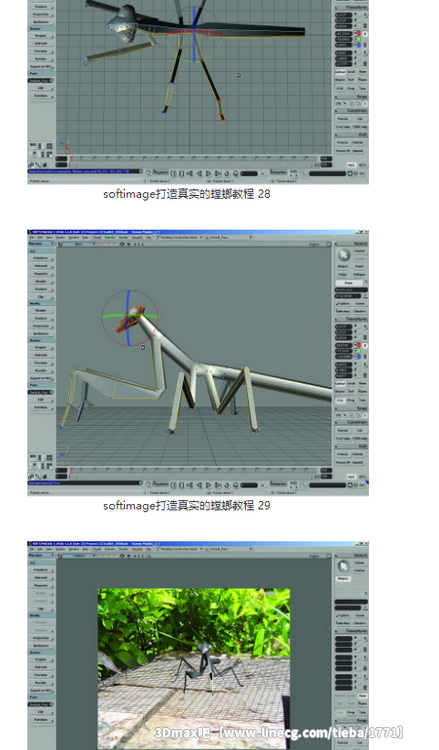Click the camera icon in figure 29 viewport header
Image resolution: width=439 pixels, height=750 pixels.
pos(123,244)
